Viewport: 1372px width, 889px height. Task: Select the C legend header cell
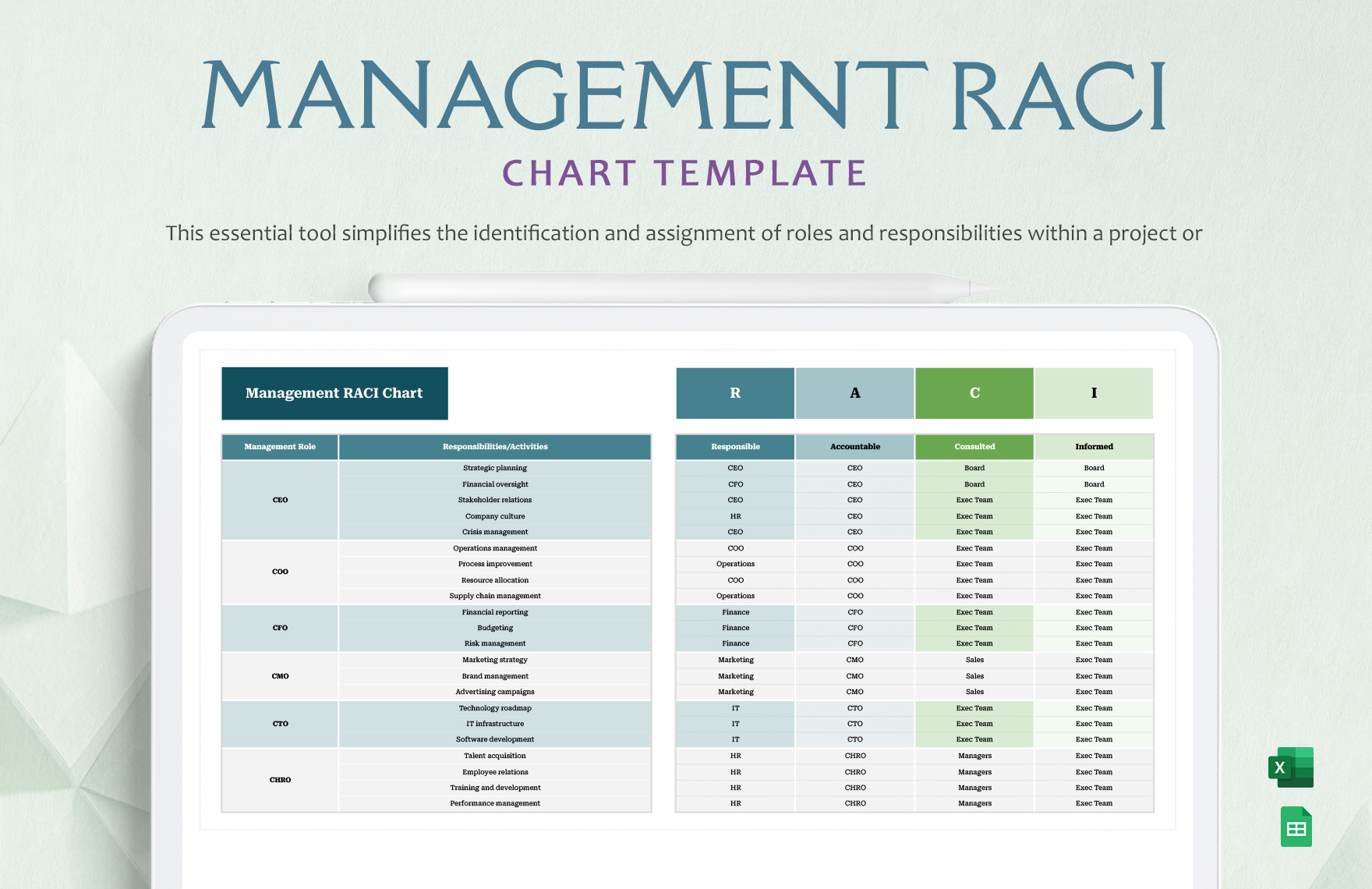click(974, 393)
